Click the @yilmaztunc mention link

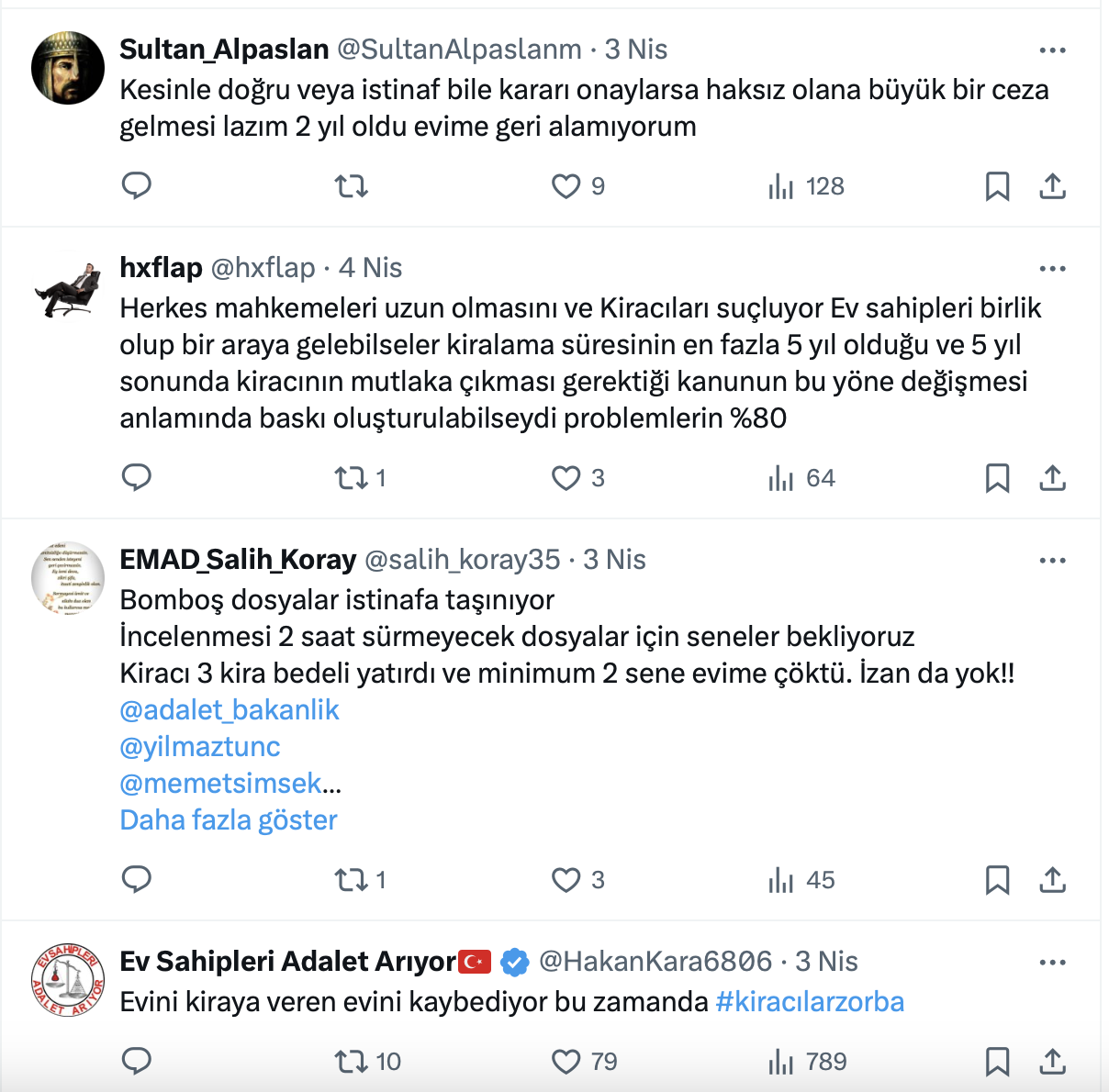[x=200, y=746]
